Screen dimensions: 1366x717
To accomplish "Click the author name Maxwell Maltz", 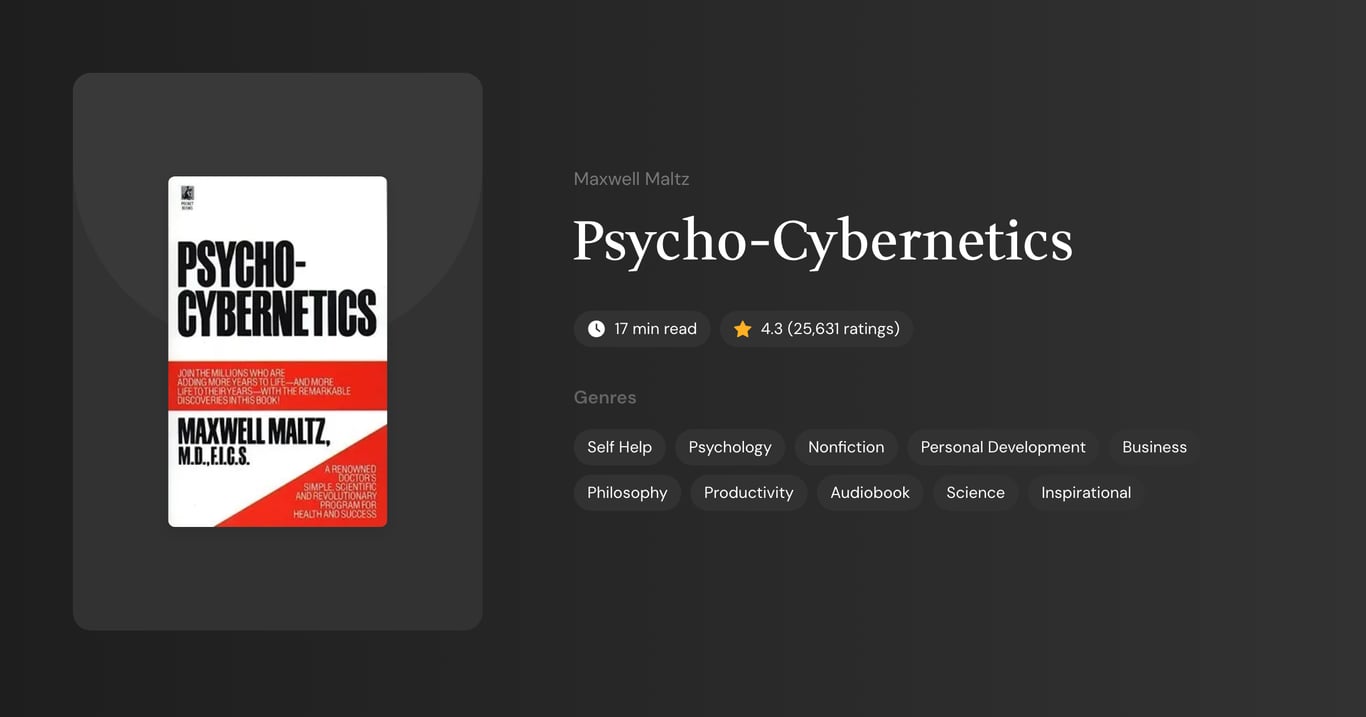I will (x=631, y=178).
